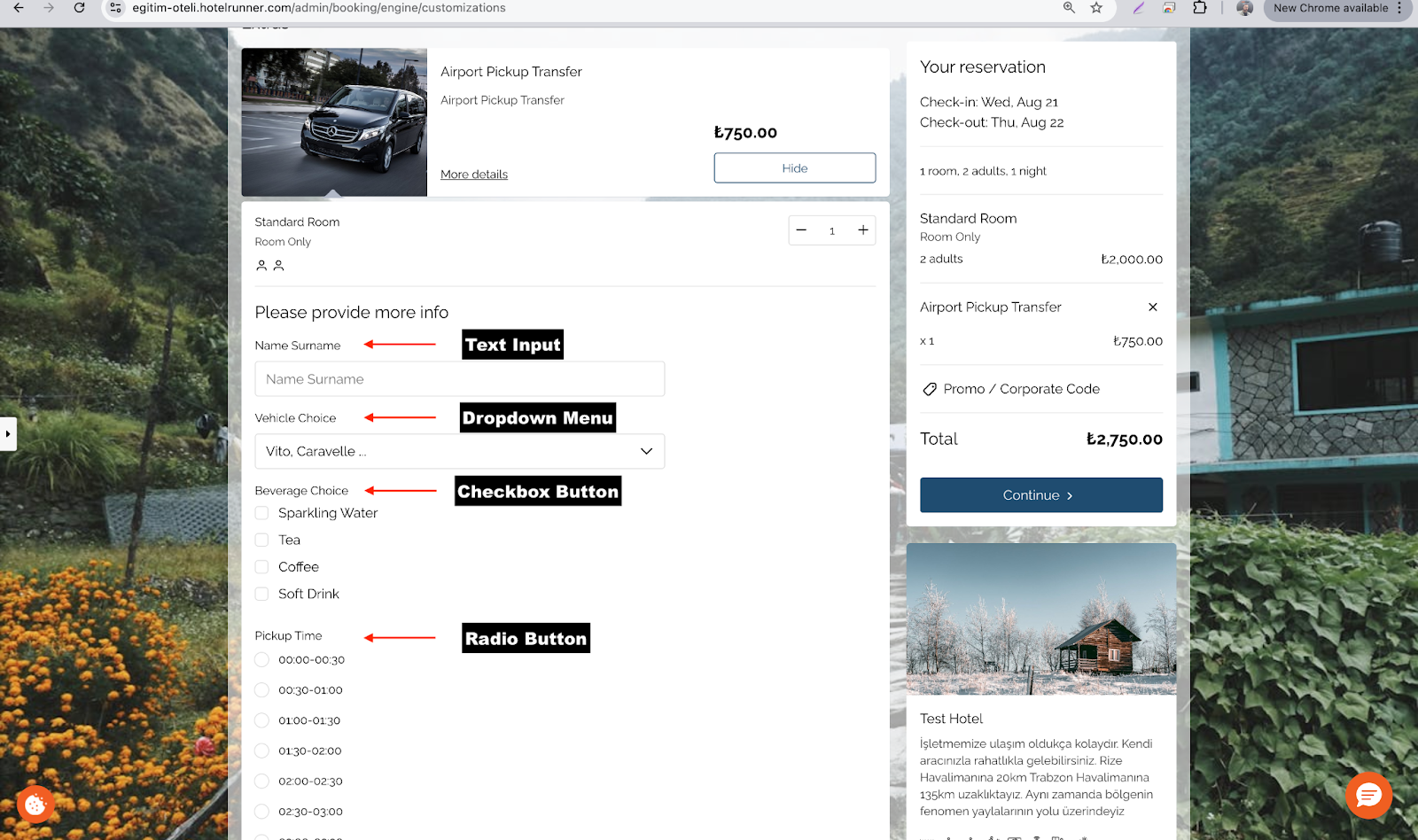
Task: Decrease Standard Room quantity with minus
Action: [801, 230]
